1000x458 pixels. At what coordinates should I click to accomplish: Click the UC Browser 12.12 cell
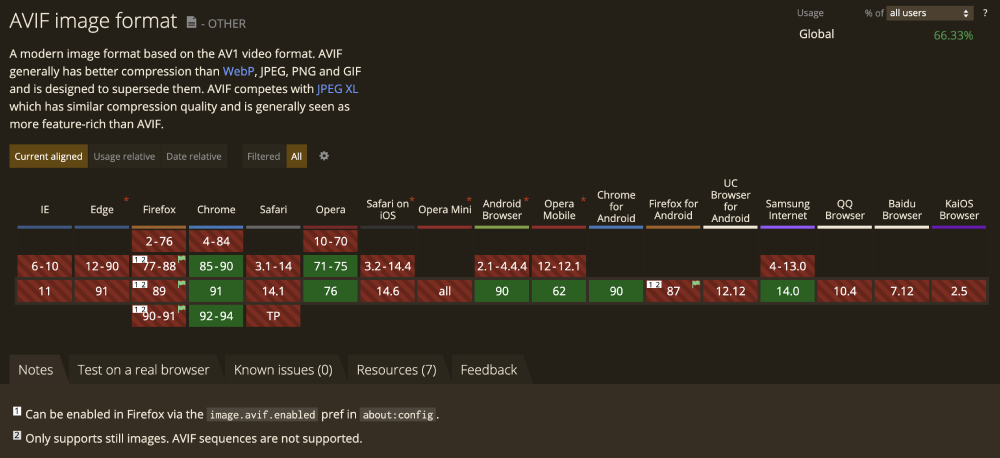[x=731, y=292]
